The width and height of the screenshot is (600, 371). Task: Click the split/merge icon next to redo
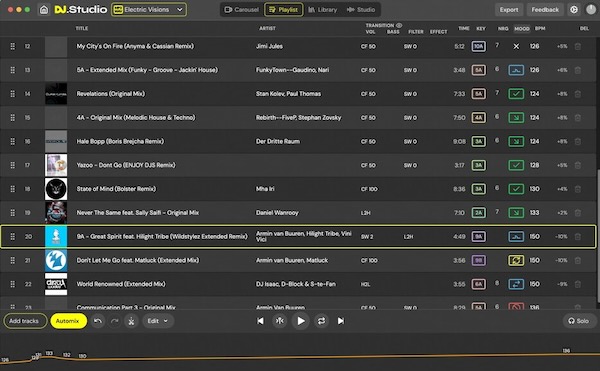pyautogui.click(x=131, y=321)
